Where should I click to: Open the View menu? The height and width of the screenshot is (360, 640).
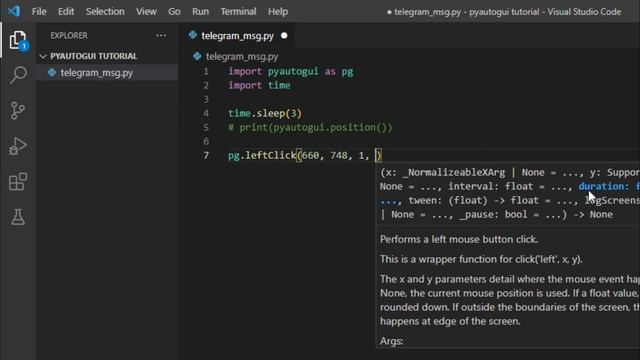pos(146,11)
